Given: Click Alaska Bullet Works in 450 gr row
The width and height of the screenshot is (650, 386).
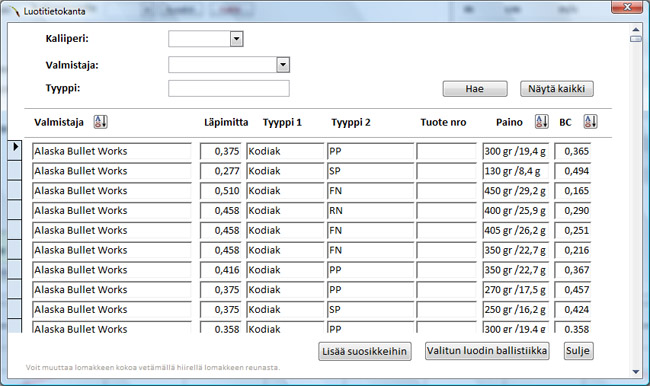Looking at the screenshot, I should (112, 191).
